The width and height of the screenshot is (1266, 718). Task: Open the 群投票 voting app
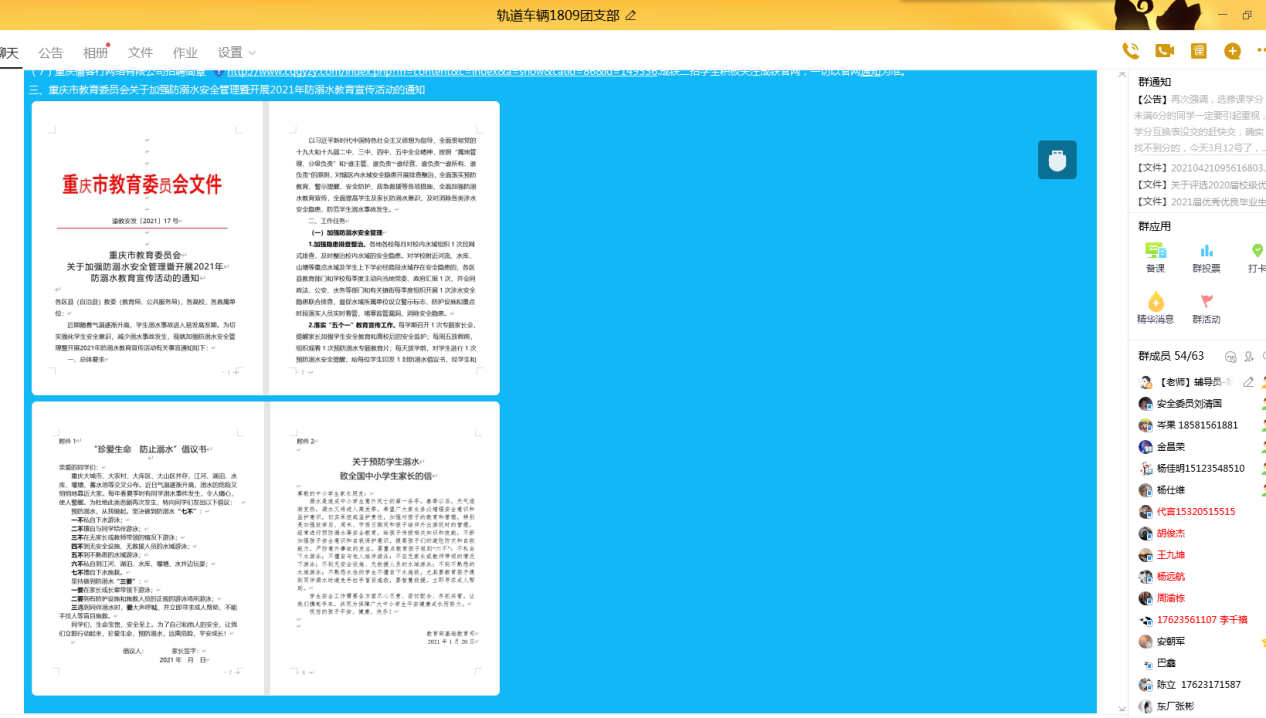coord(1206,257)
